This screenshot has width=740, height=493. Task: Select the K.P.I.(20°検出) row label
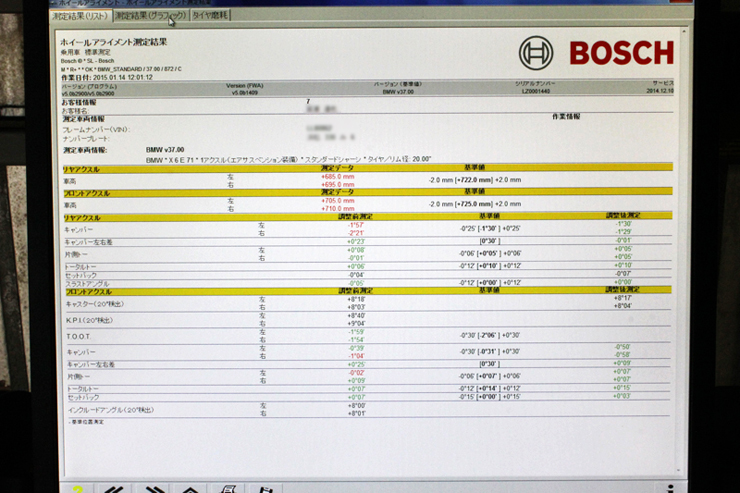point(90,321)
